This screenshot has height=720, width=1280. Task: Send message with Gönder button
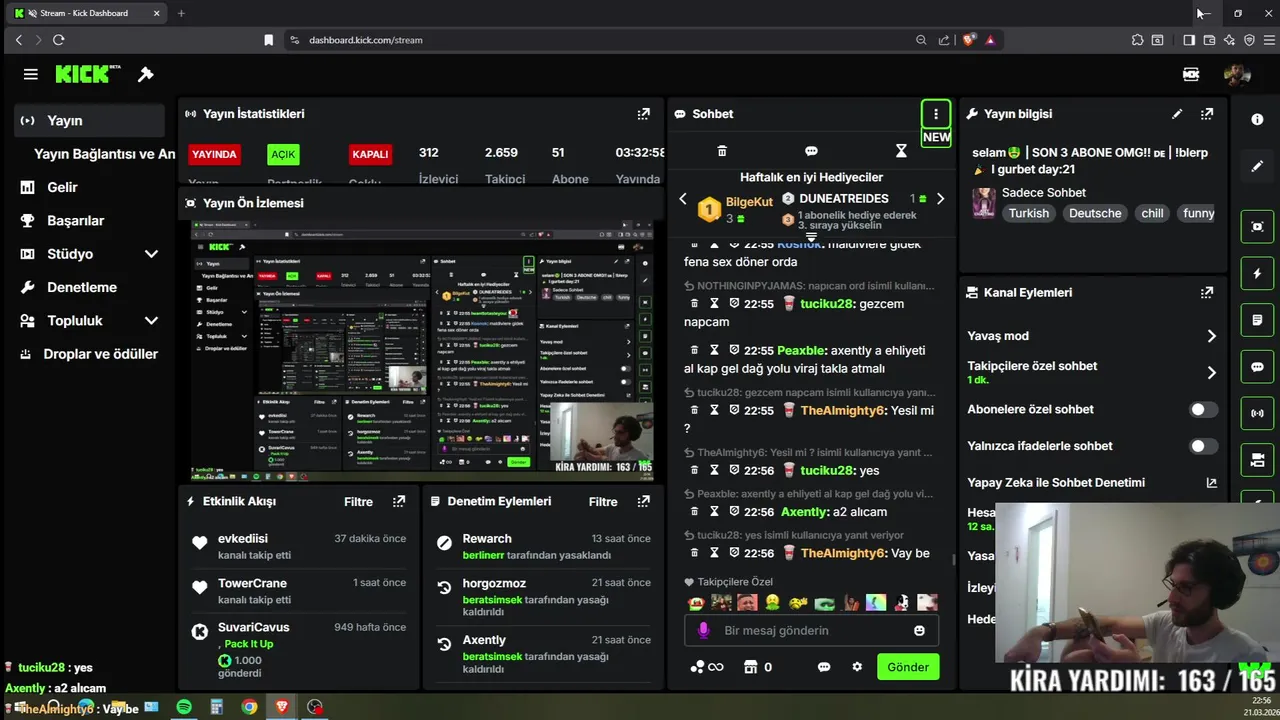[908, 667]
